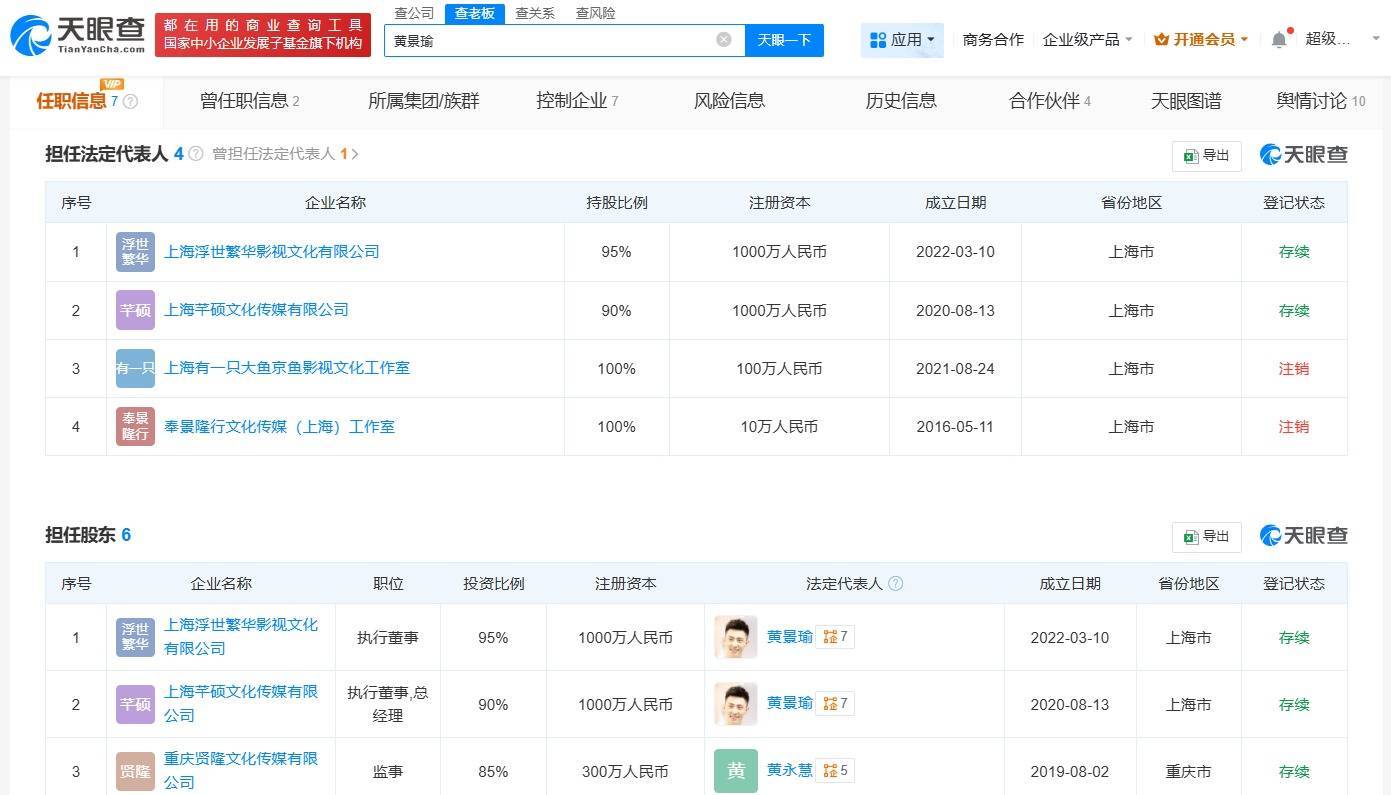Click 黄景瑜 name in 浮世繁华 shareholder row
The width and height of the screenshot is (1391, 795).
tap(790, 637)
